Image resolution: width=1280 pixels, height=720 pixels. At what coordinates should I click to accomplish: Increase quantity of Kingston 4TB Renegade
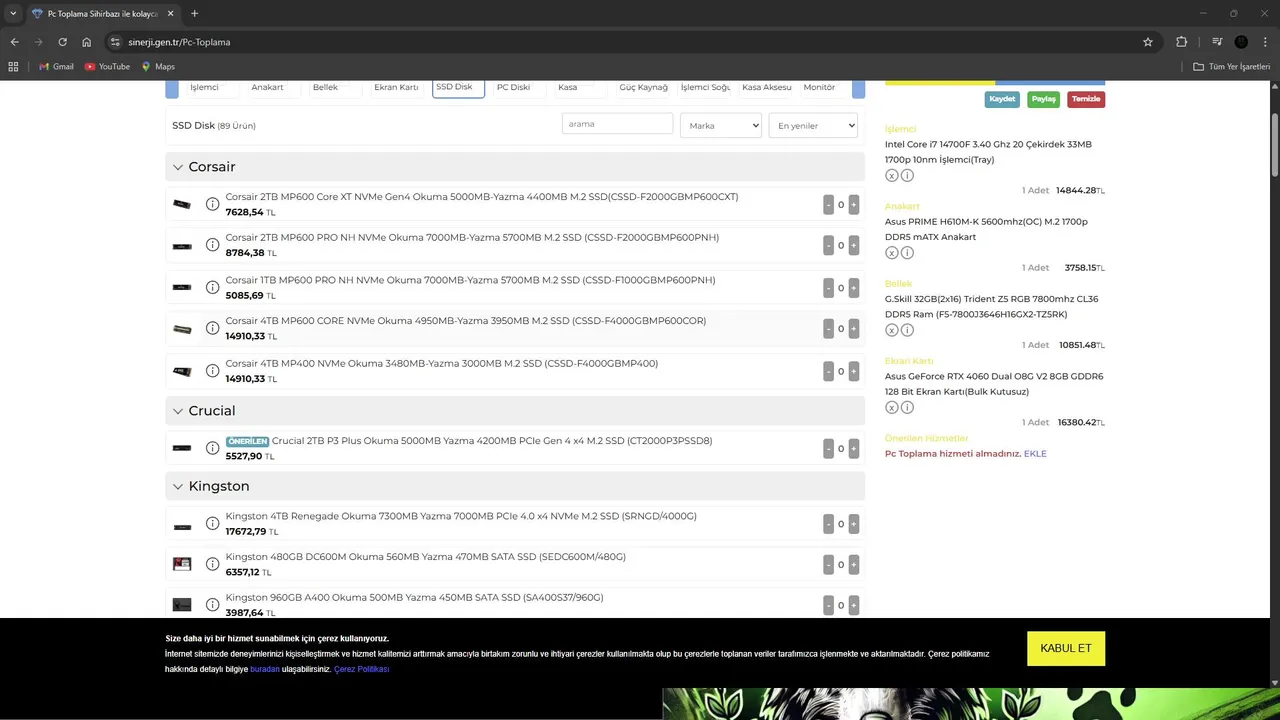(x=853, y=524)
